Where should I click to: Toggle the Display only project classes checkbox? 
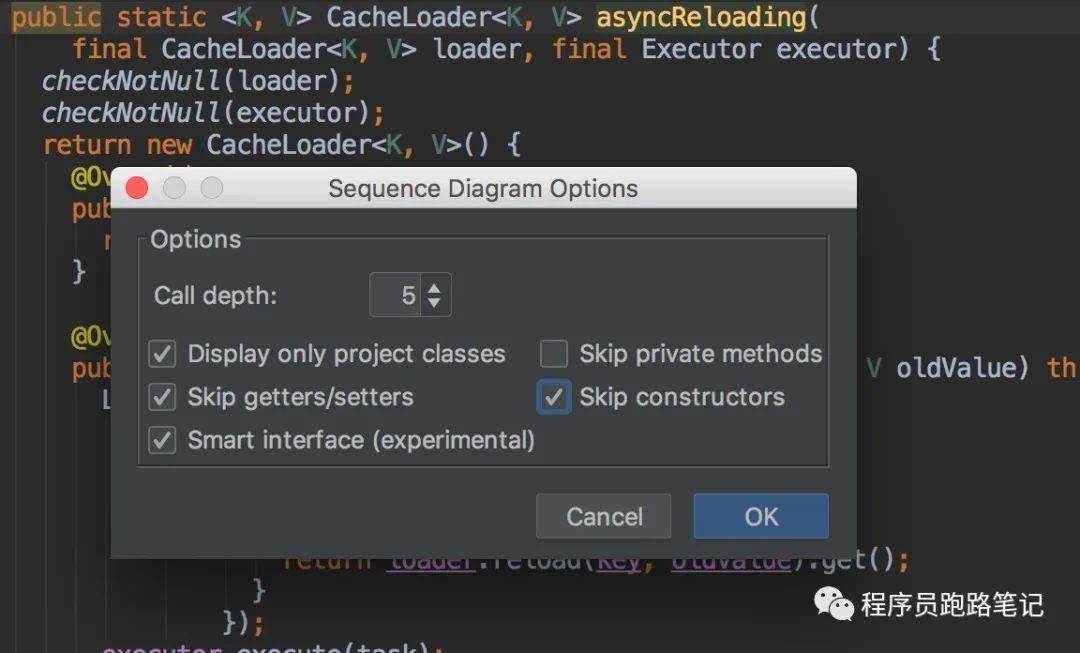point(162,354)
